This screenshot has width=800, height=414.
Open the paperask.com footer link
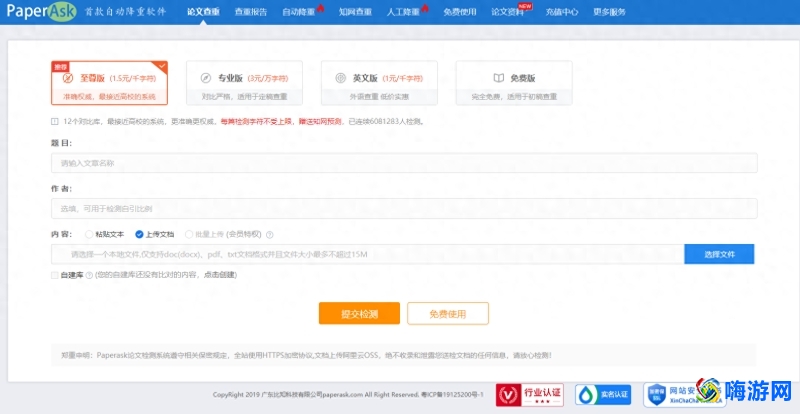(x=342, y=395)
